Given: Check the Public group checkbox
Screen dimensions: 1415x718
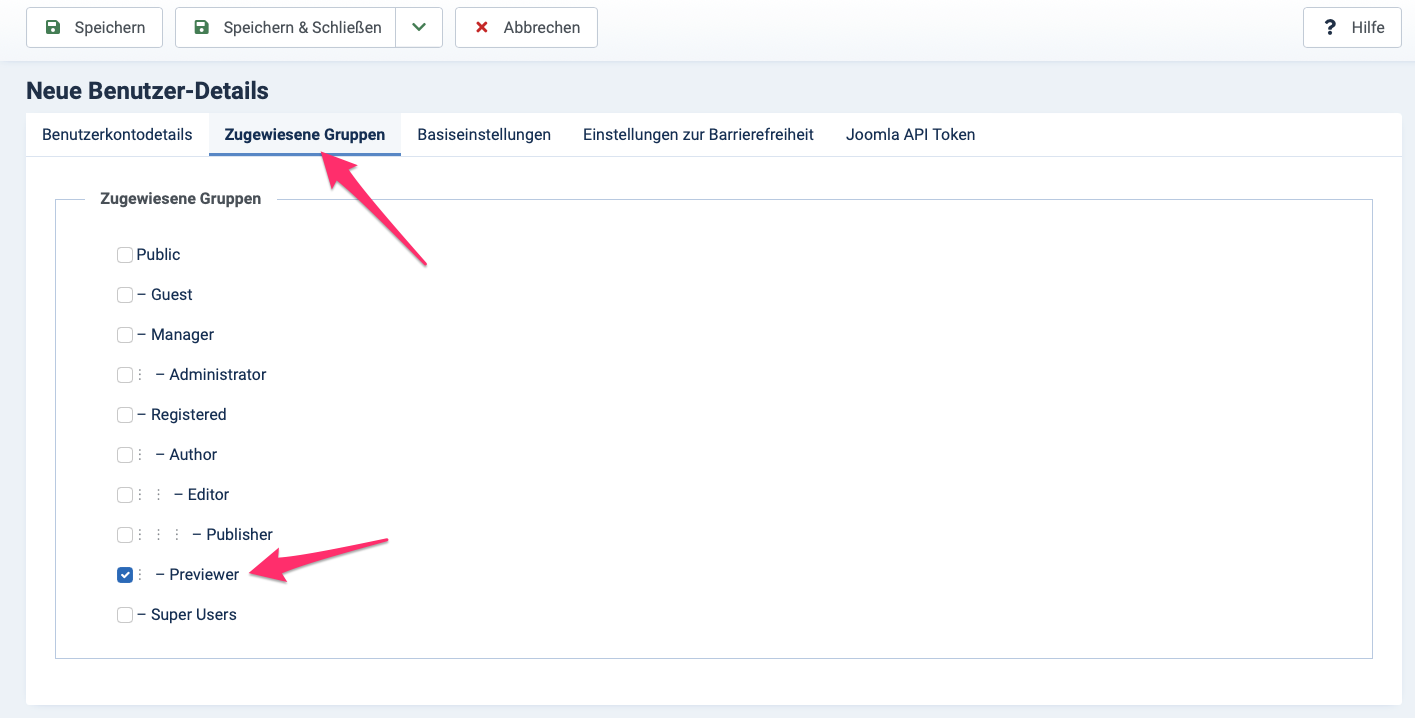Looking at the screenshot, I should tap(124, 254).
